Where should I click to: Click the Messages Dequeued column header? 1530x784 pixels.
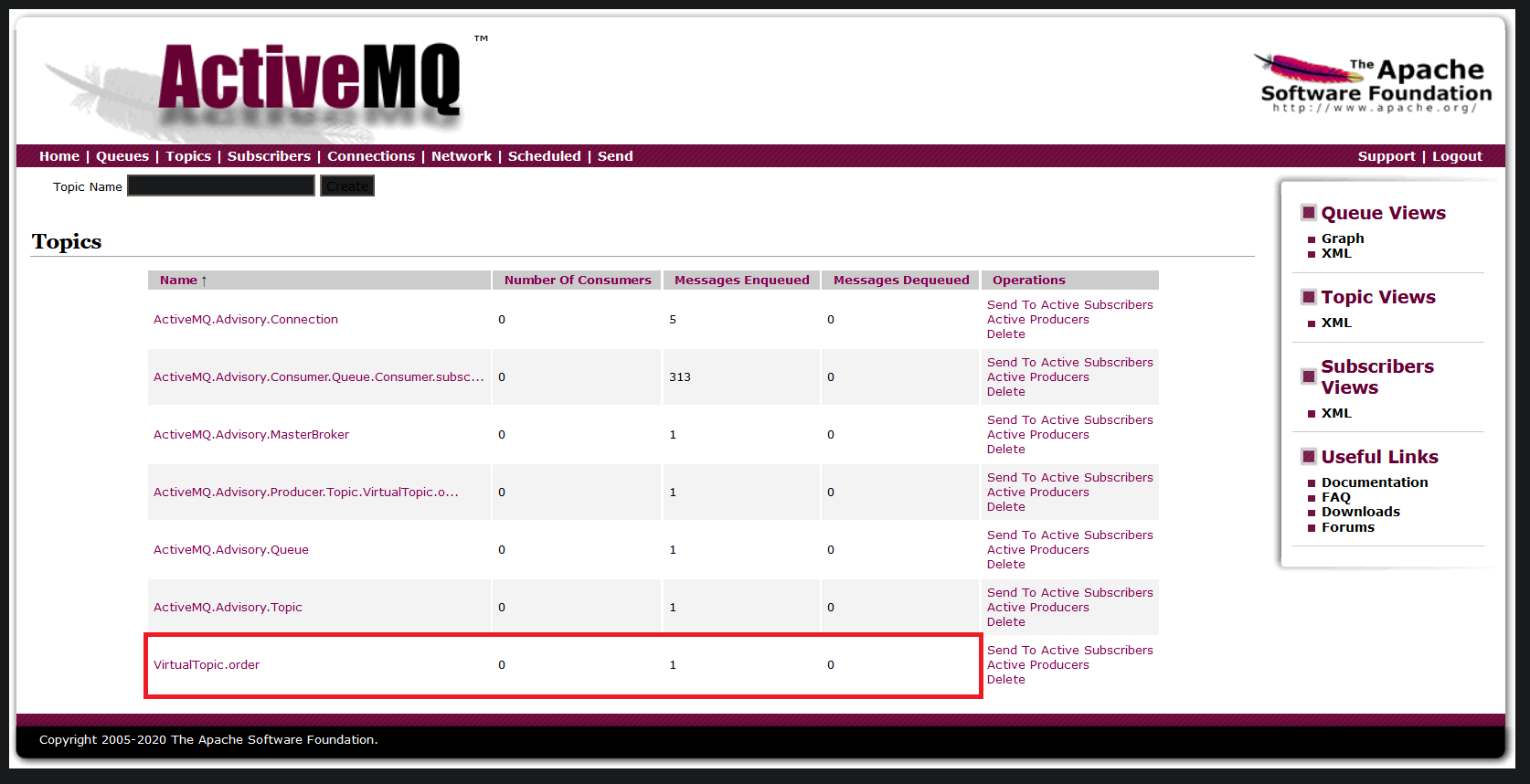click(x=901, y=281)
